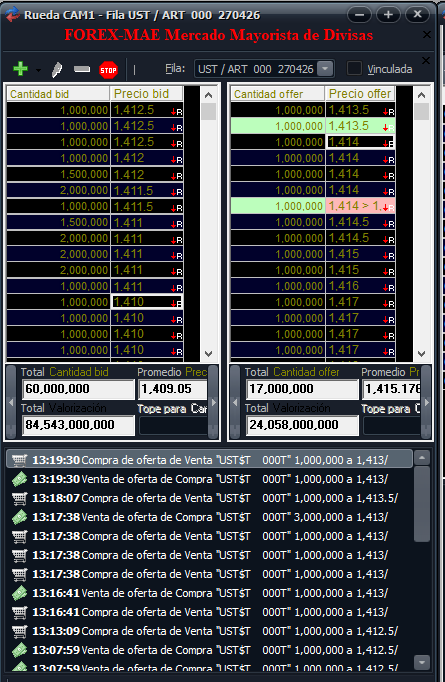The width and height of the screenshot is (445, 682).
Task: Click the green plus add-order icon
Action: tap(20, 69)
